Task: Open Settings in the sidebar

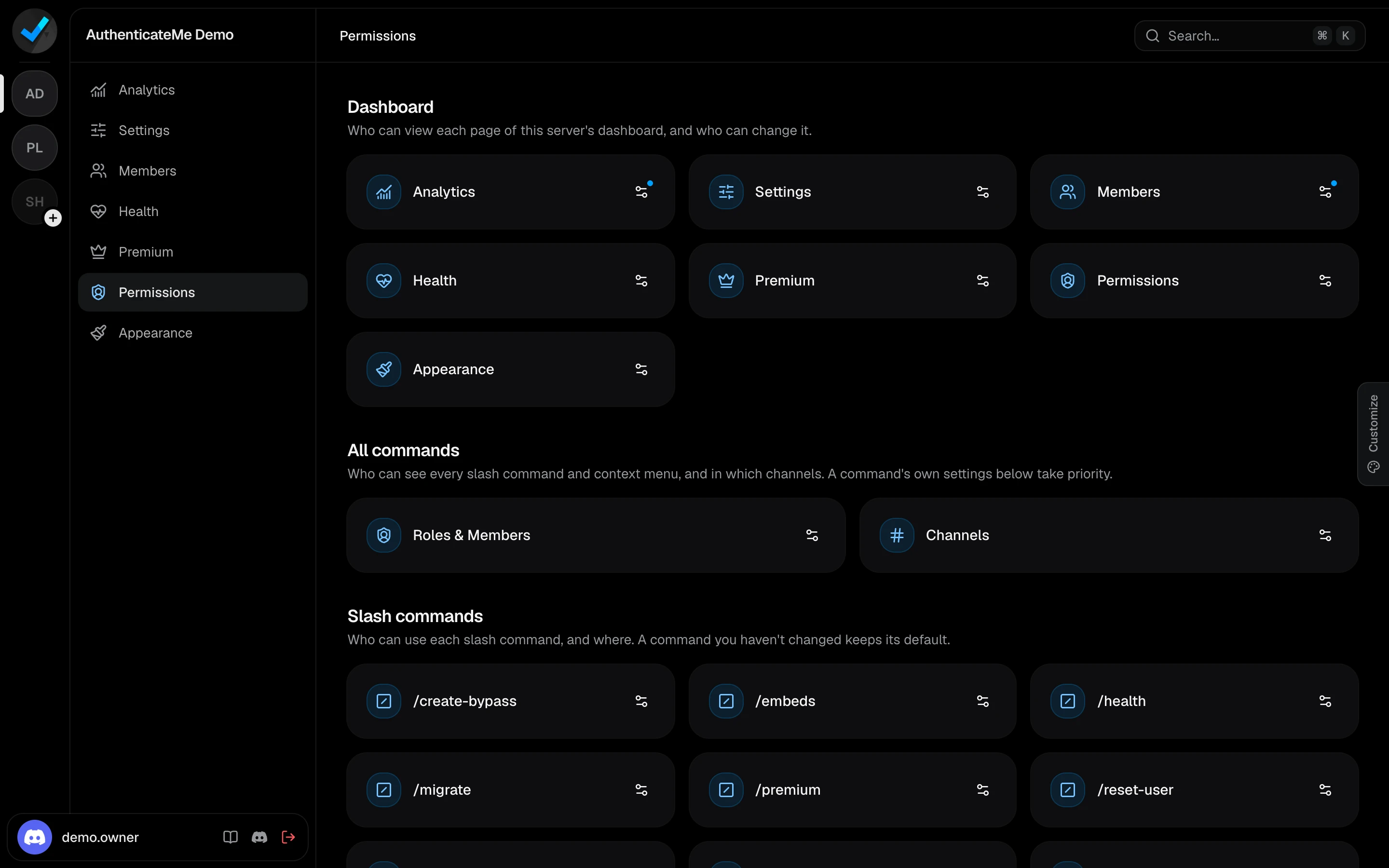Action: (x=192, y=130)
